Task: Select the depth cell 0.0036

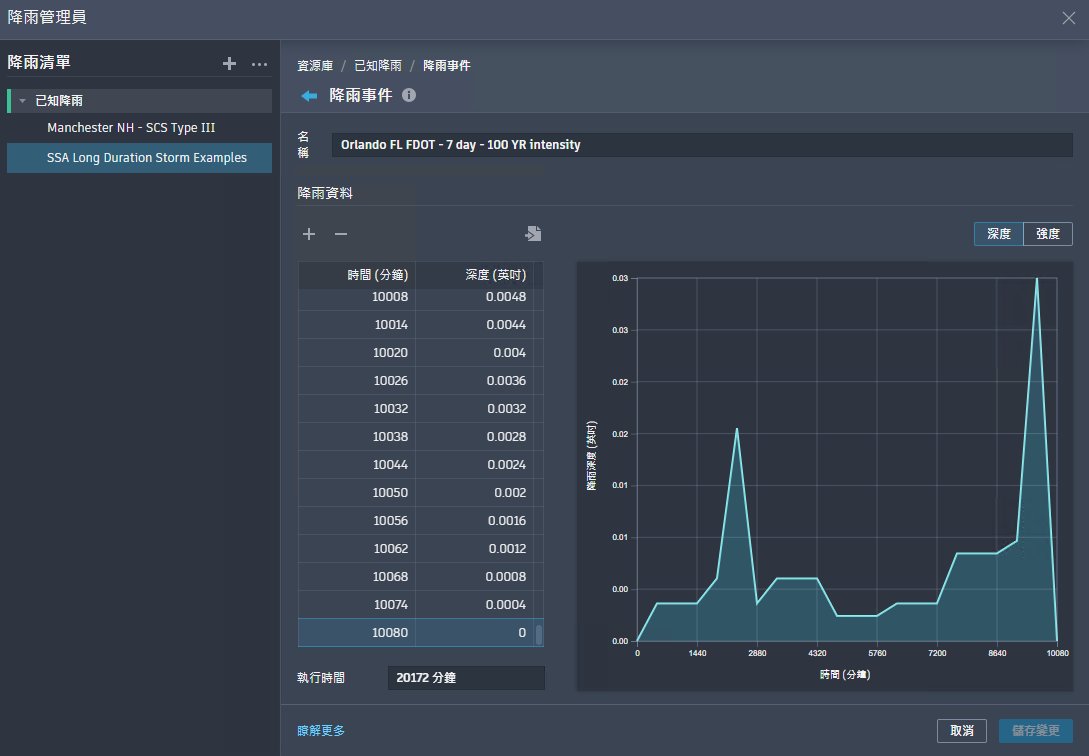Action: 475,380
